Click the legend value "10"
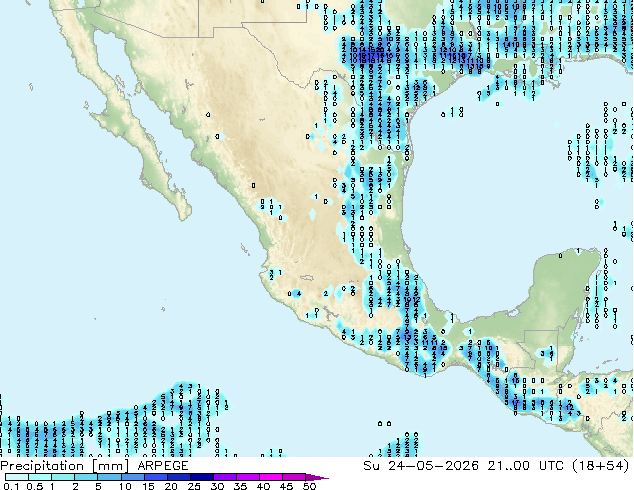Screen dimensions: 634x490 point(125,486)
